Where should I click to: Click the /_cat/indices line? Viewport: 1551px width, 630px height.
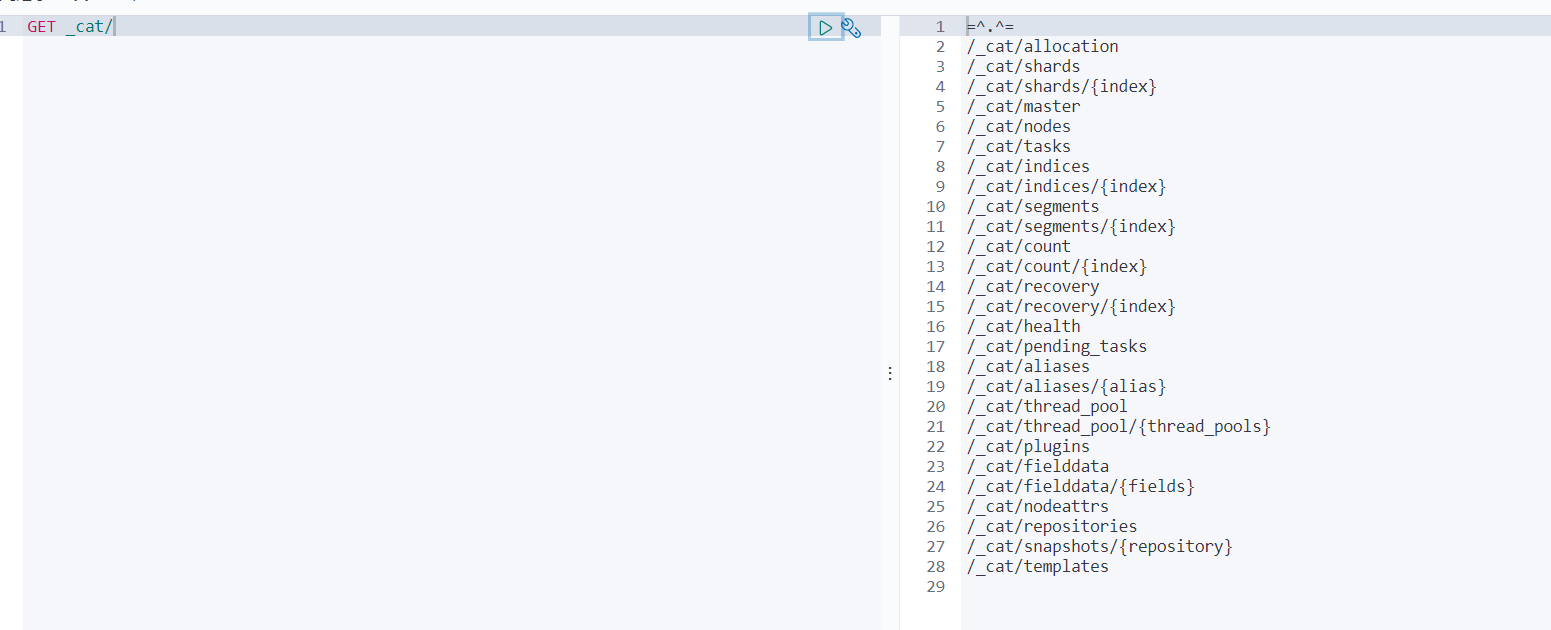1028,167
